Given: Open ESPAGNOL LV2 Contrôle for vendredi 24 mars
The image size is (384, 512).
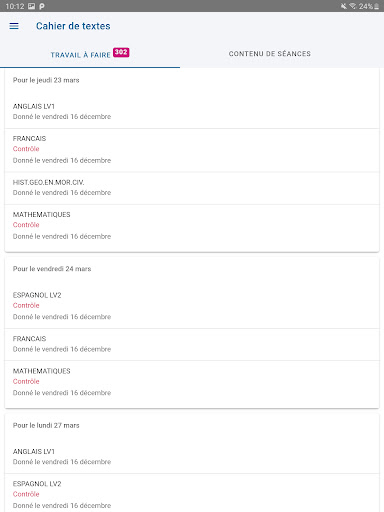Looking at the screenshot, I should pyautogui.click(x=192, y=307).
